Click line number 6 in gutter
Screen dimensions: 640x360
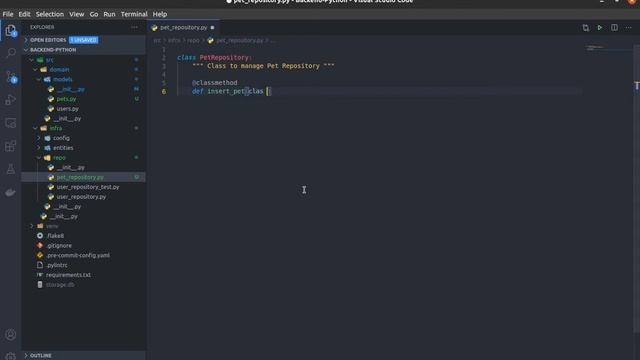tap(164, 91)
